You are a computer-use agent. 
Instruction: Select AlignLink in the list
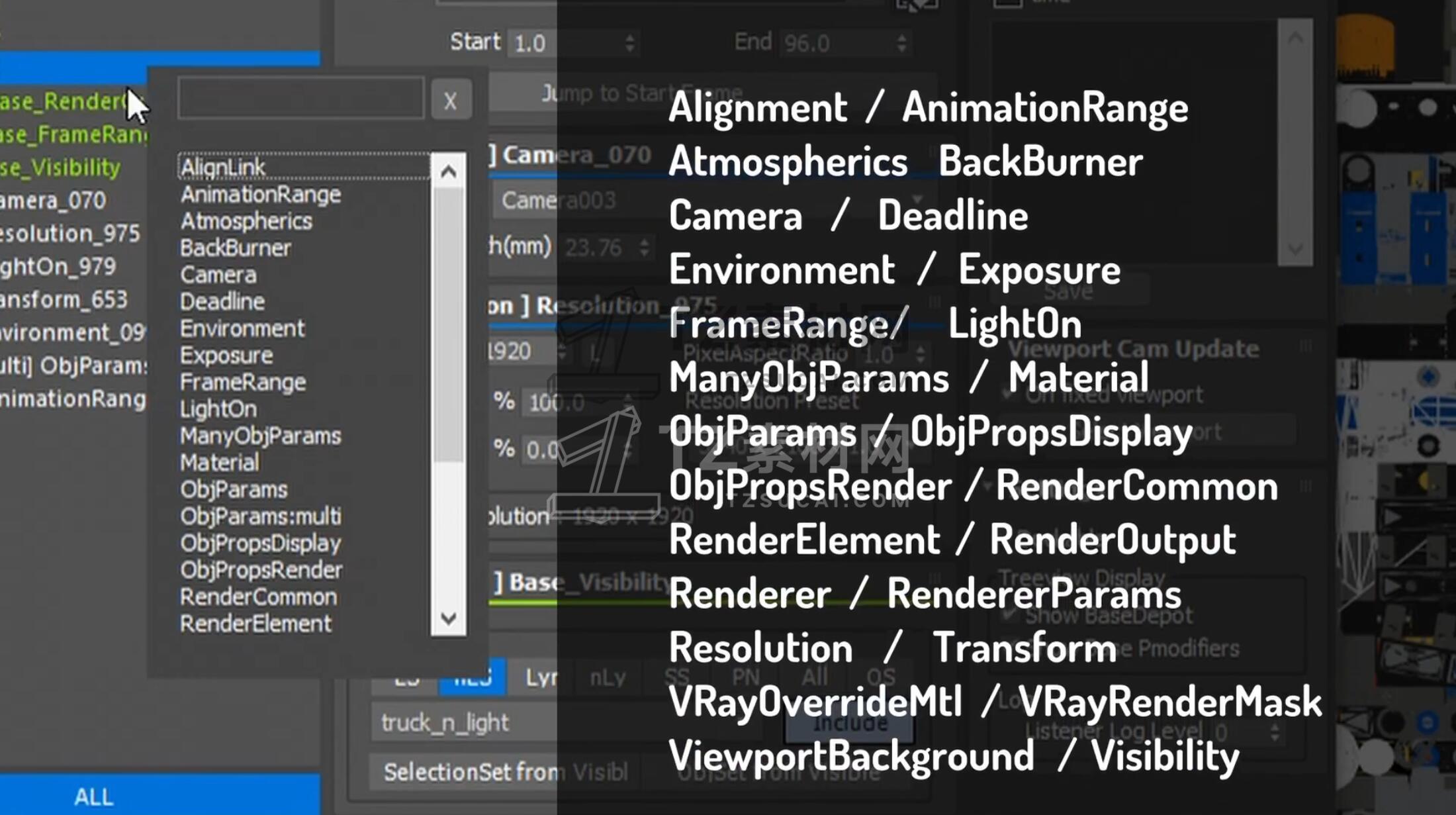click(223, 167)
